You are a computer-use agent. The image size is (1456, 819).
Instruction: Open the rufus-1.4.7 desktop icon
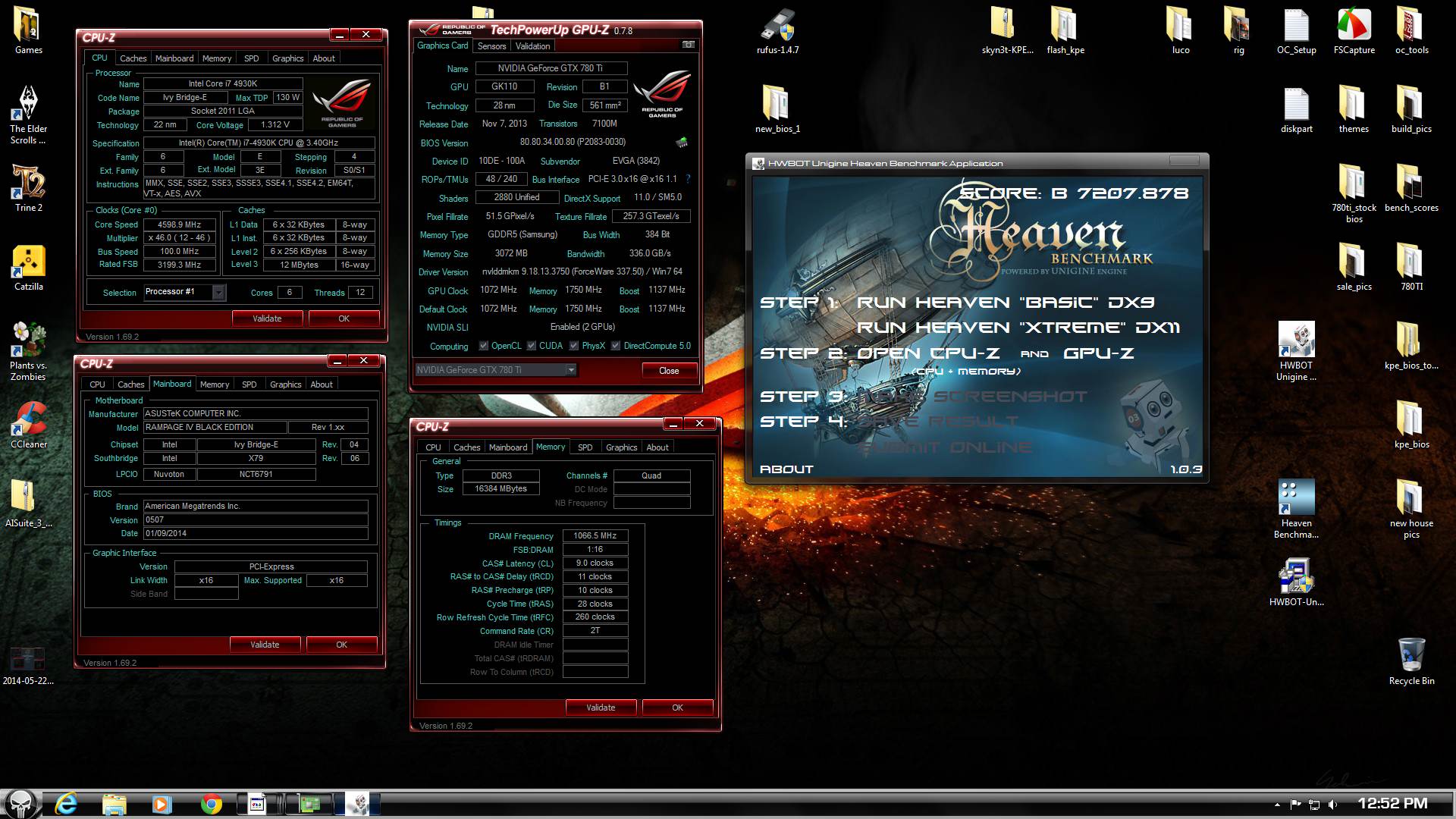click(x=777, y=30)
